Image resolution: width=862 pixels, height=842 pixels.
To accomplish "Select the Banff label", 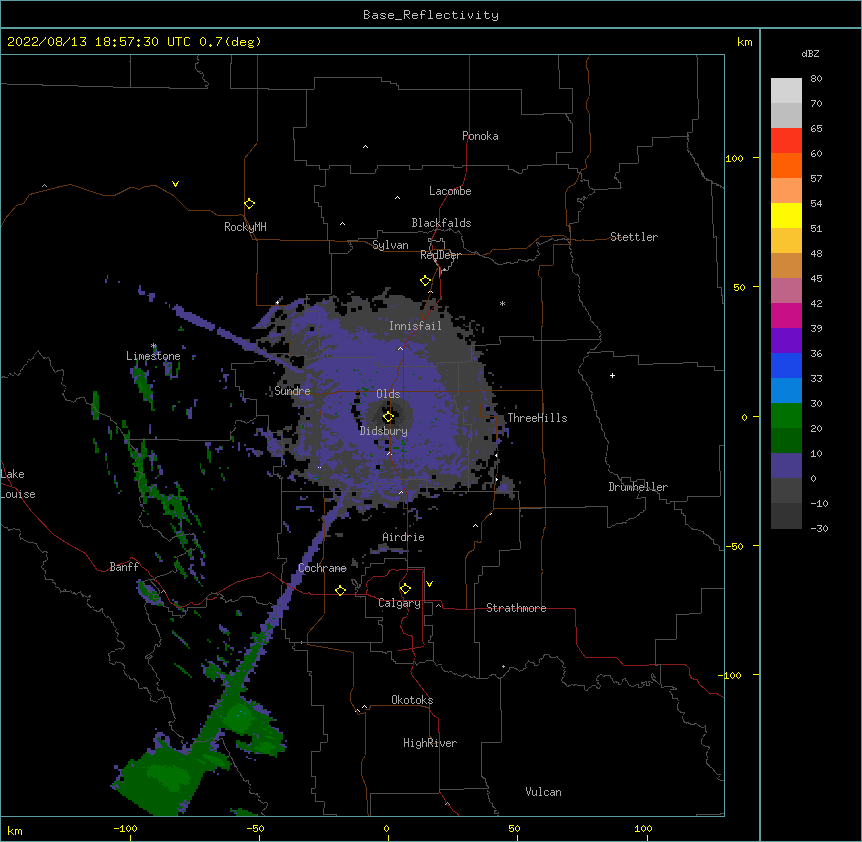I will pyautogui.click(x=124, y=567).
